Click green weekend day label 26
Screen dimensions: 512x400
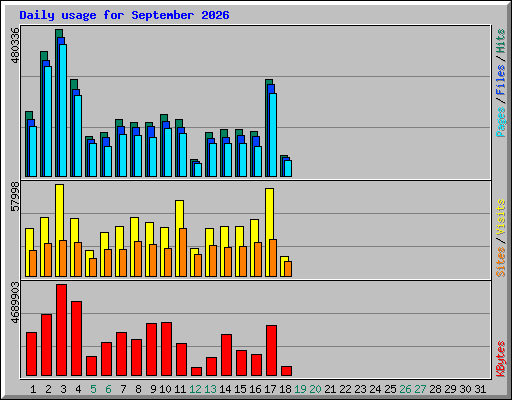(405, 389)
